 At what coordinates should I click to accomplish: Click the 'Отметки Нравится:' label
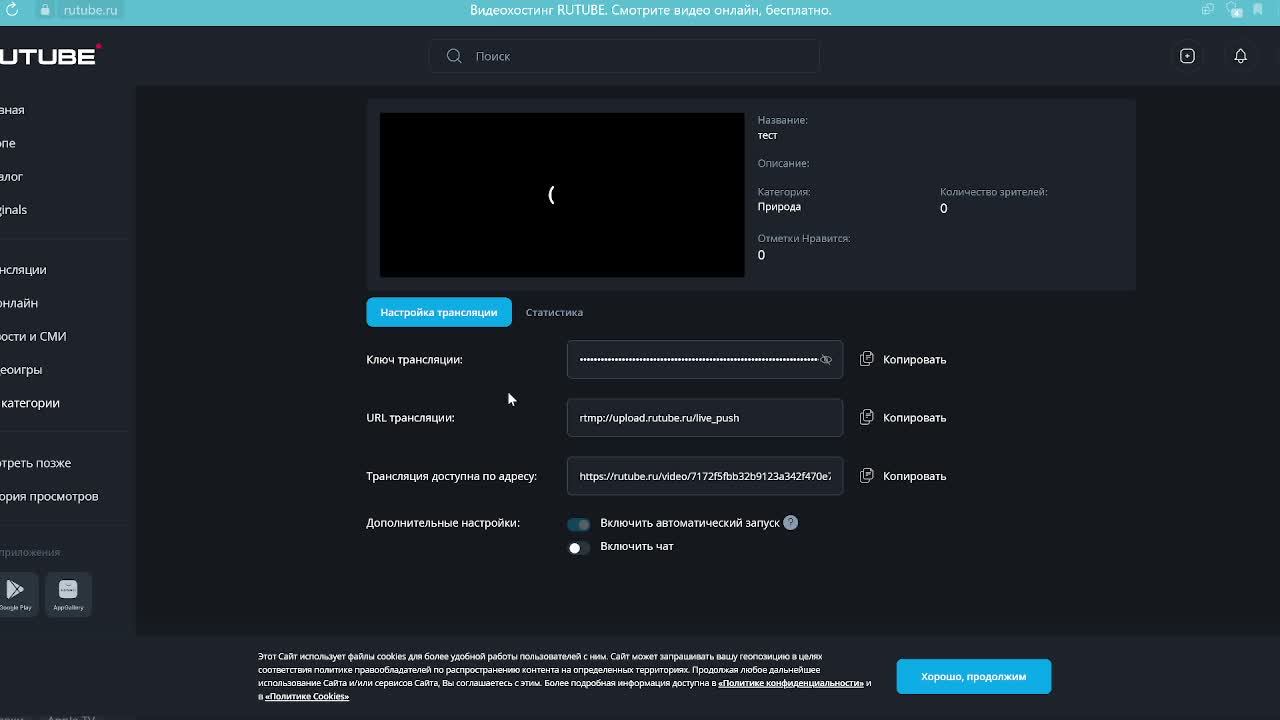click(804, 239)
